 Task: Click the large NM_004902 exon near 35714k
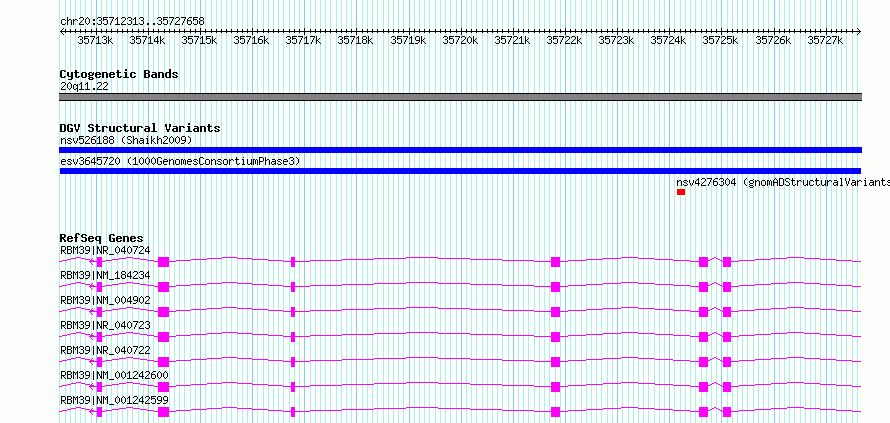(x=163, y=312)
